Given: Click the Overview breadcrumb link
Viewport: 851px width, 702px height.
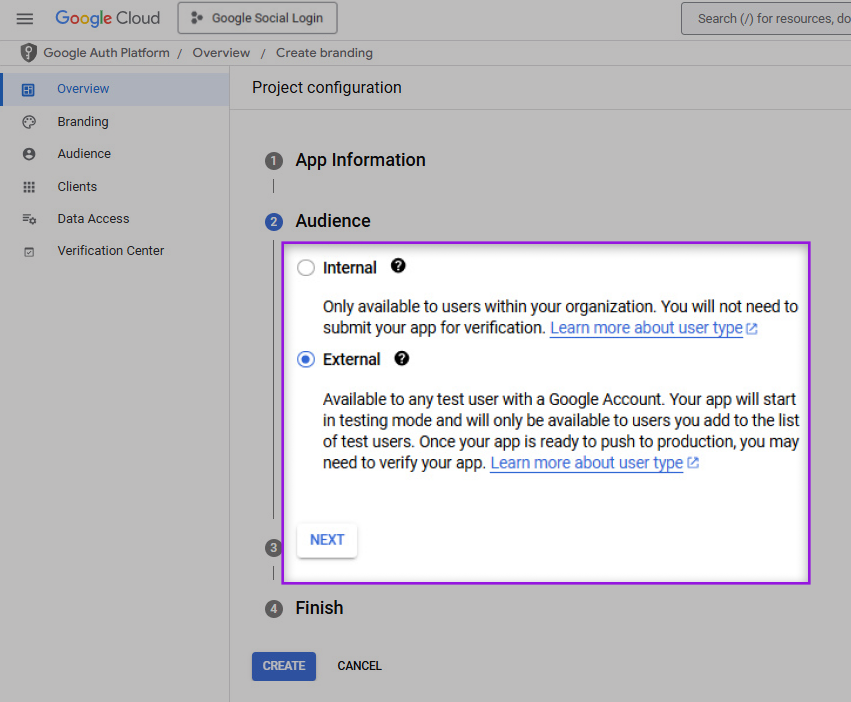Looking at the screenshot, I should pos(221,53).
